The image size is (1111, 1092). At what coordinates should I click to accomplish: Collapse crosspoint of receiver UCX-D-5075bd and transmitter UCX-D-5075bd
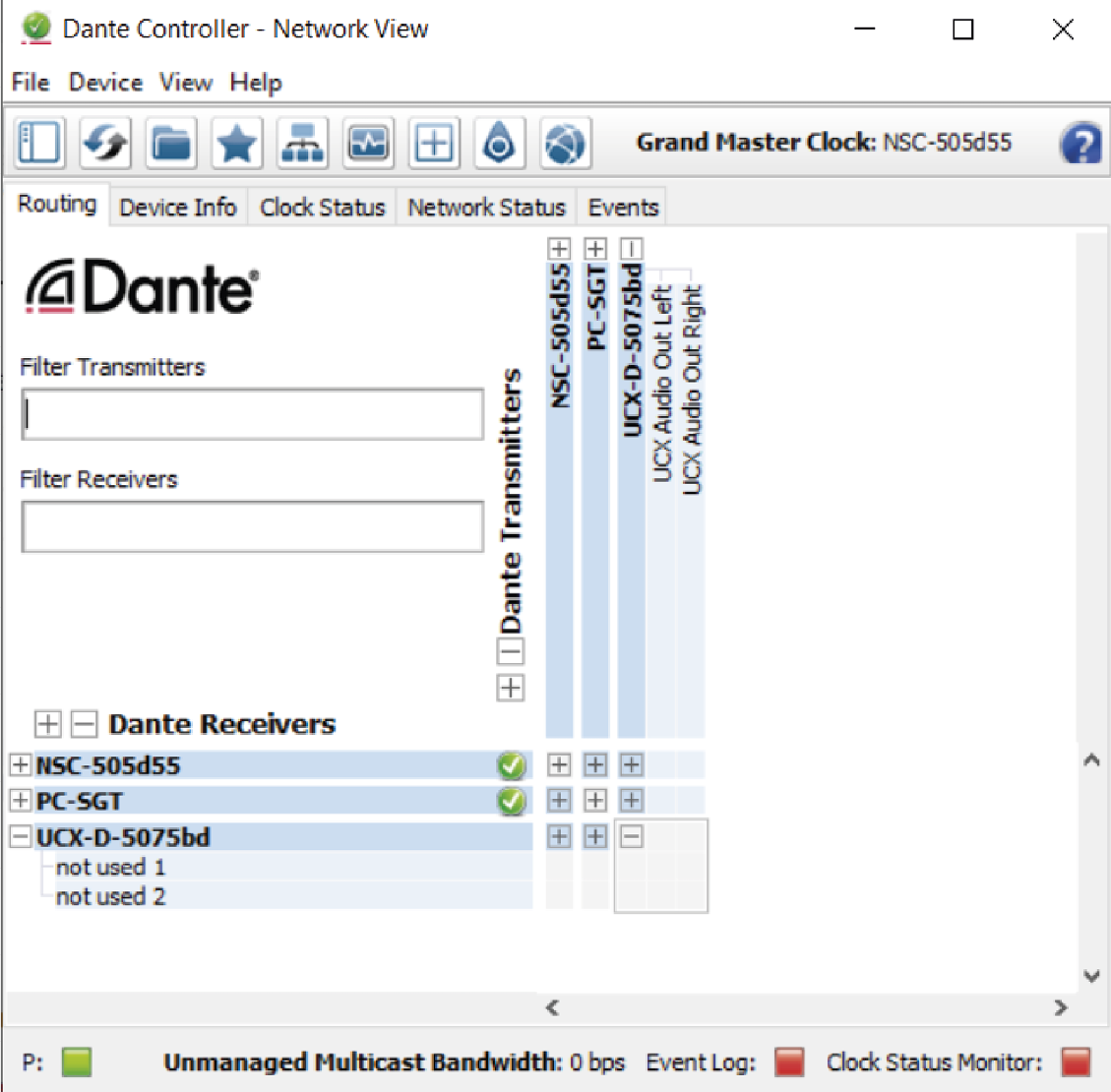click(632, 836)
